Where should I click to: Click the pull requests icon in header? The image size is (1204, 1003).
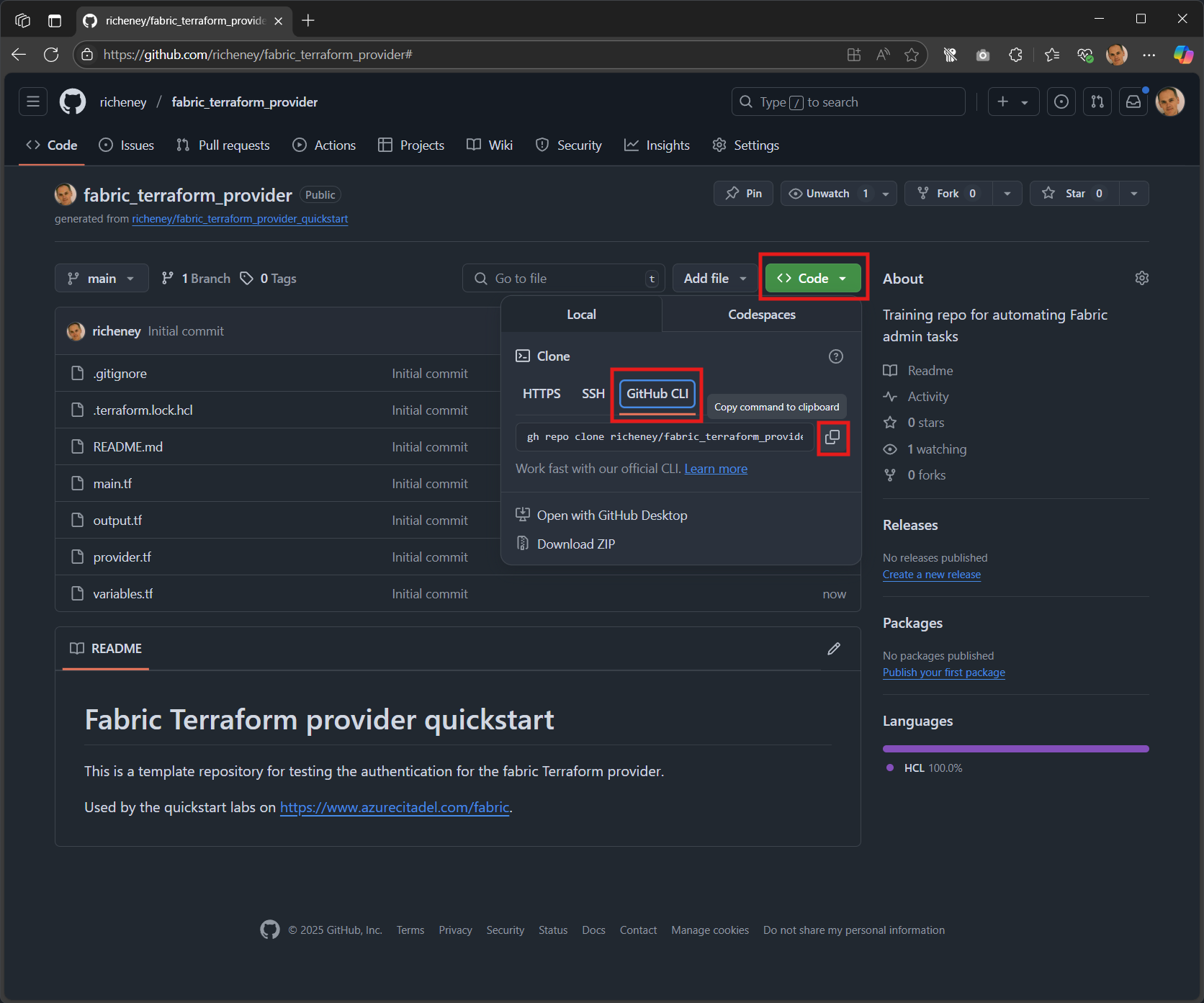(1097, 102)
